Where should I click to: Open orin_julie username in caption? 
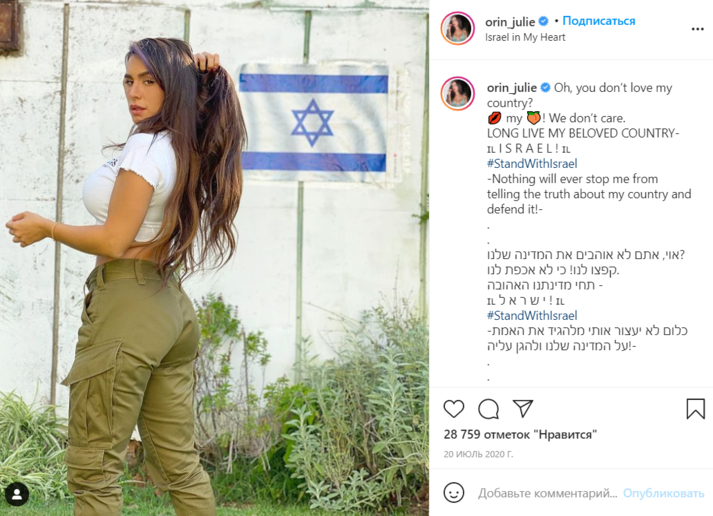pyautogui.click(x=512, y=87)
